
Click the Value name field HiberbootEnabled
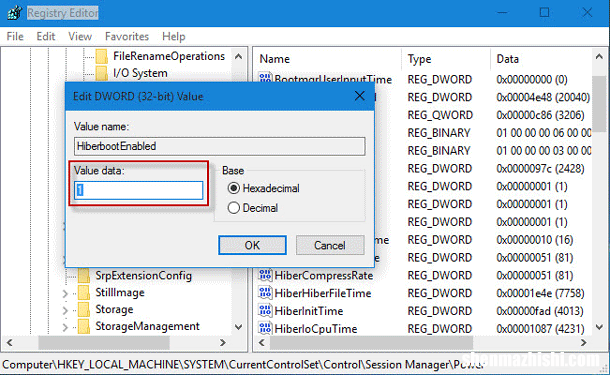[x=219, y=146]
